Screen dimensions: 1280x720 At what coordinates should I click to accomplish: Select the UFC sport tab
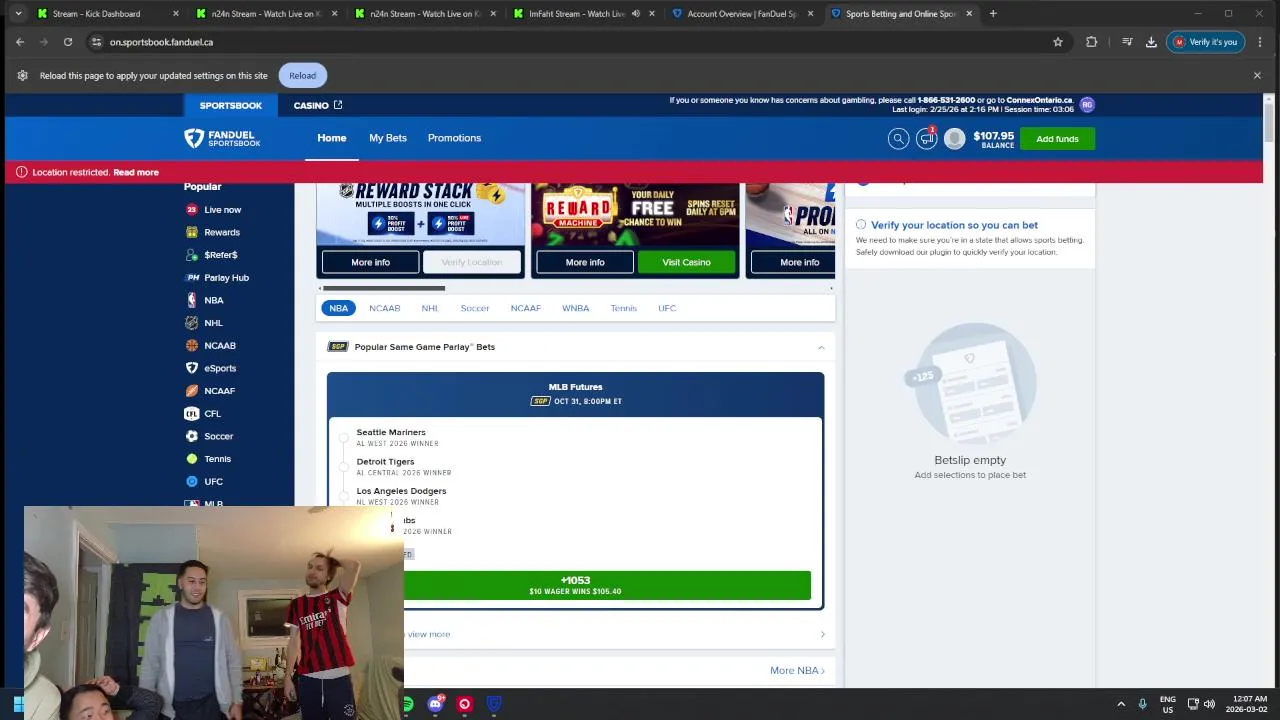pos(667,308)
